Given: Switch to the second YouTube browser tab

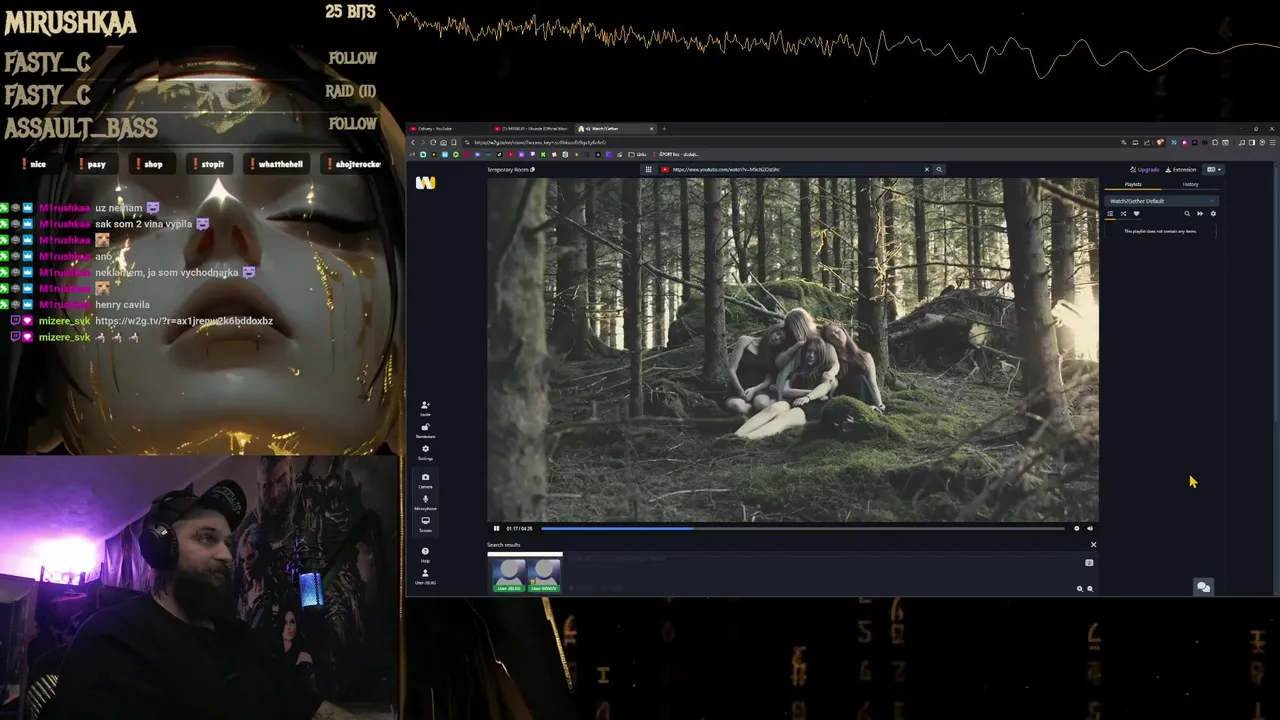Looking at the screenshot, I should coord(532,129).
